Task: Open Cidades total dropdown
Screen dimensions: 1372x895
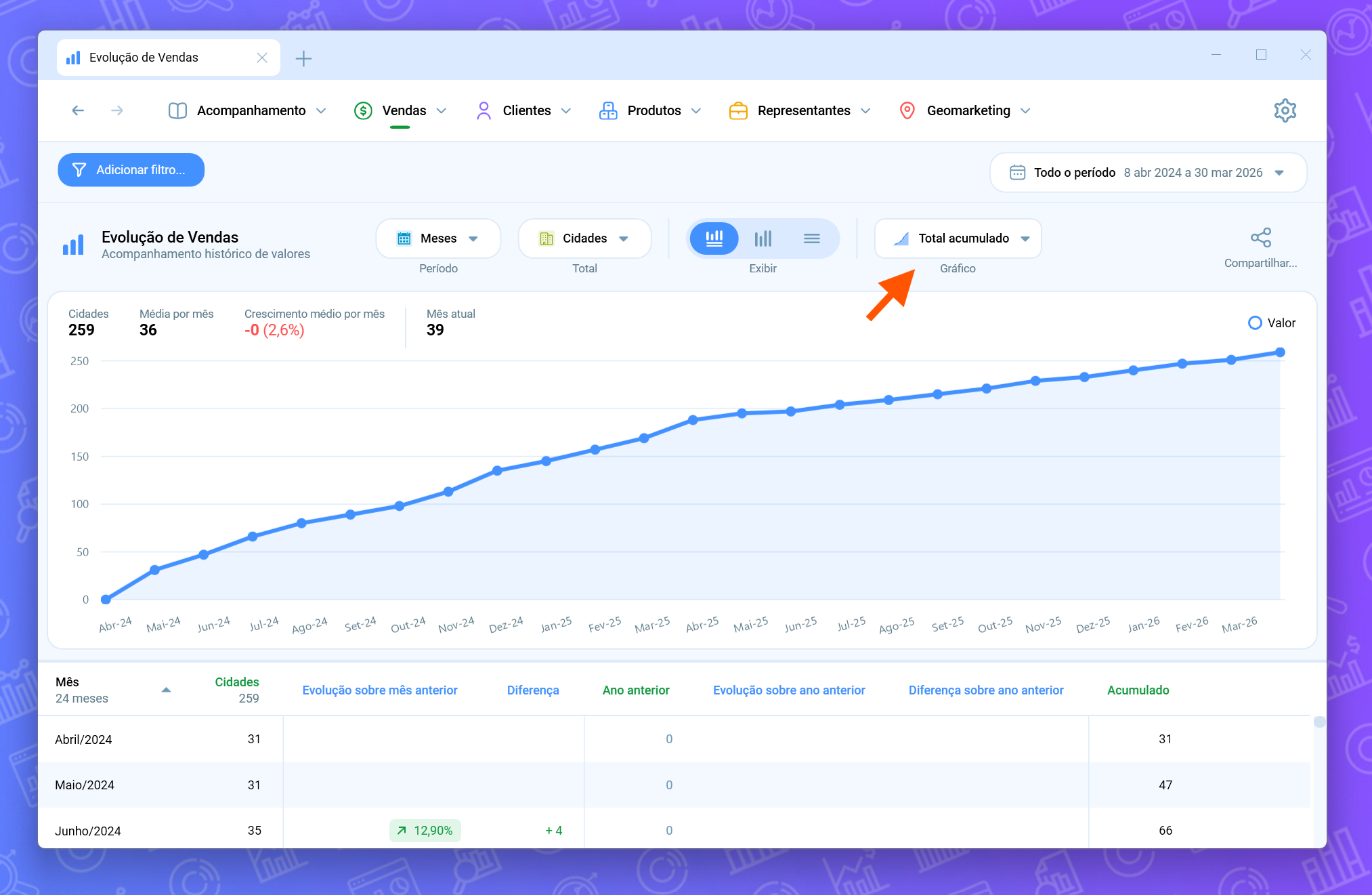Action: 584,238
